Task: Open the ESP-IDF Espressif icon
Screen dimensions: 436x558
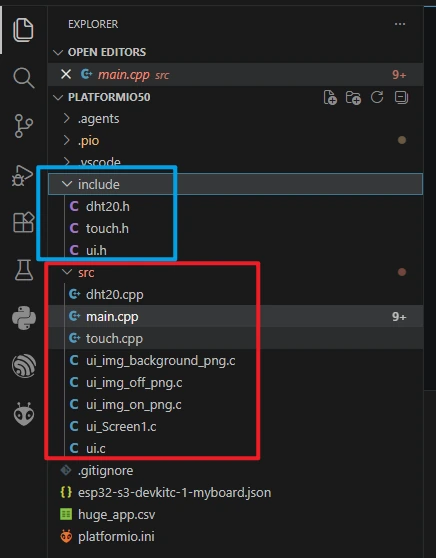Action: pos(24,365)
